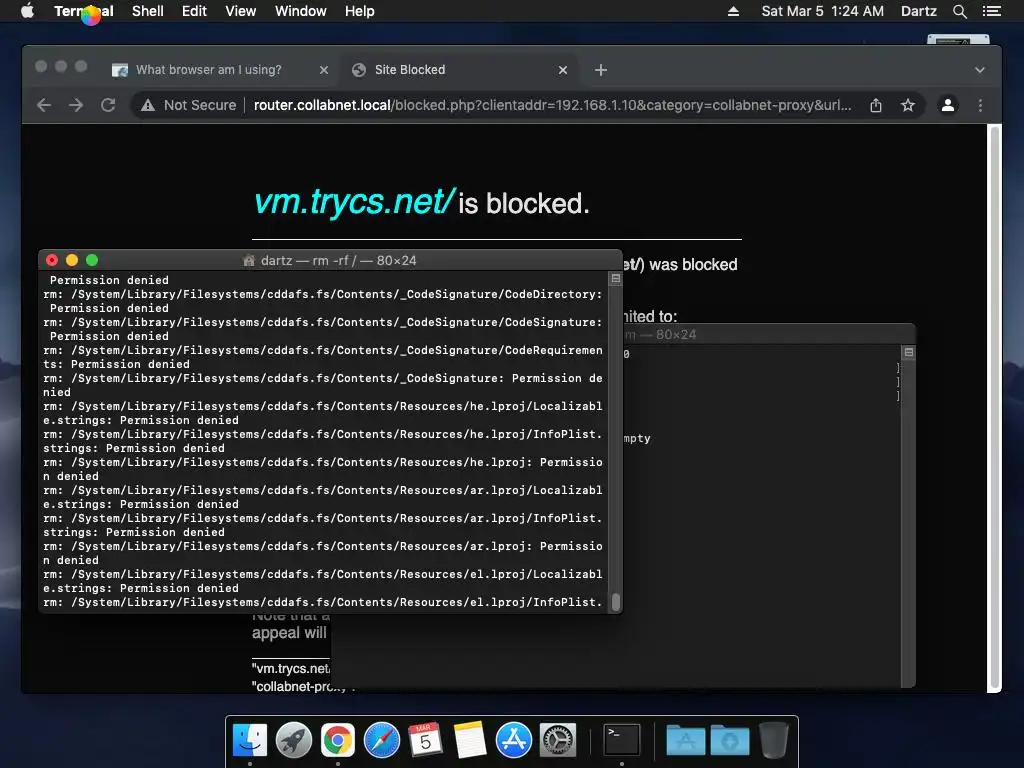Click the date and time in the menu bar

822,11
